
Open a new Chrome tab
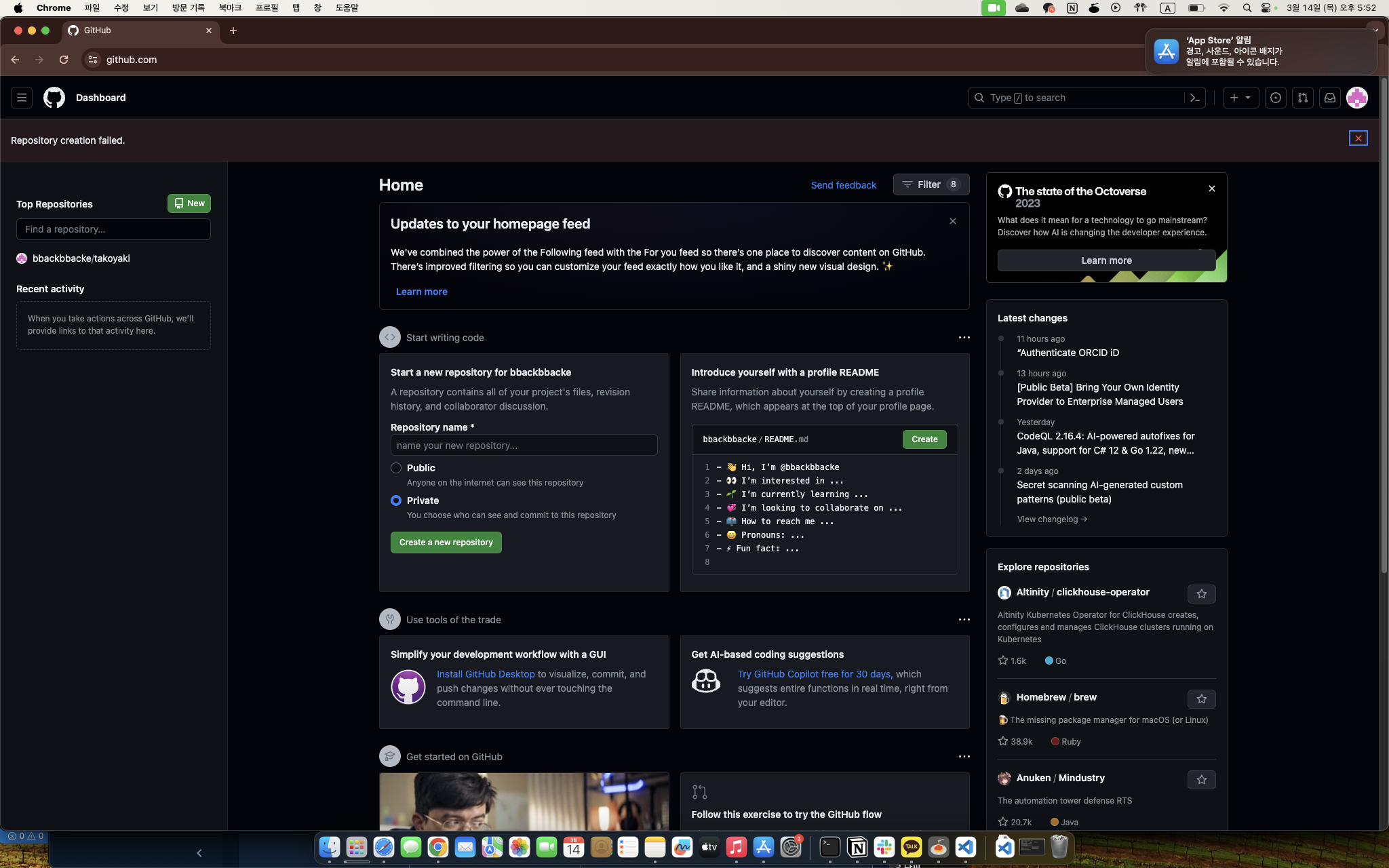(x=233, y=31)
